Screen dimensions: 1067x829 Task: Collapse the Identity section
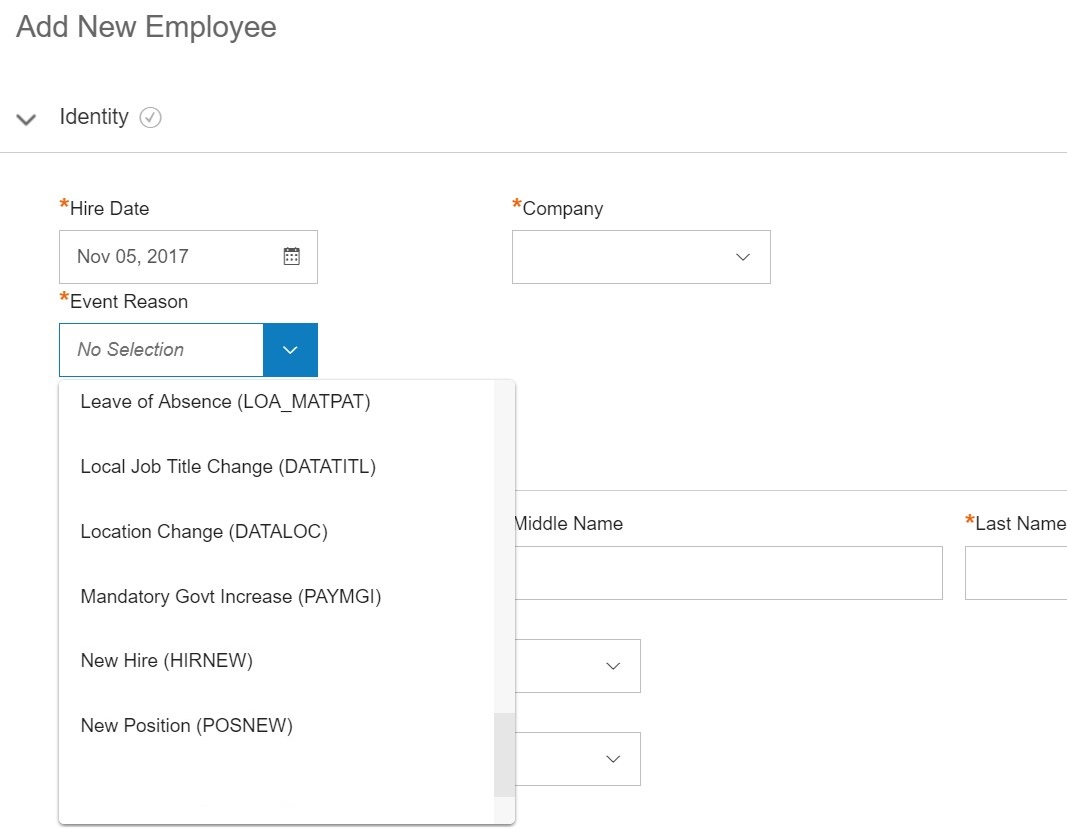coord(26,120)
